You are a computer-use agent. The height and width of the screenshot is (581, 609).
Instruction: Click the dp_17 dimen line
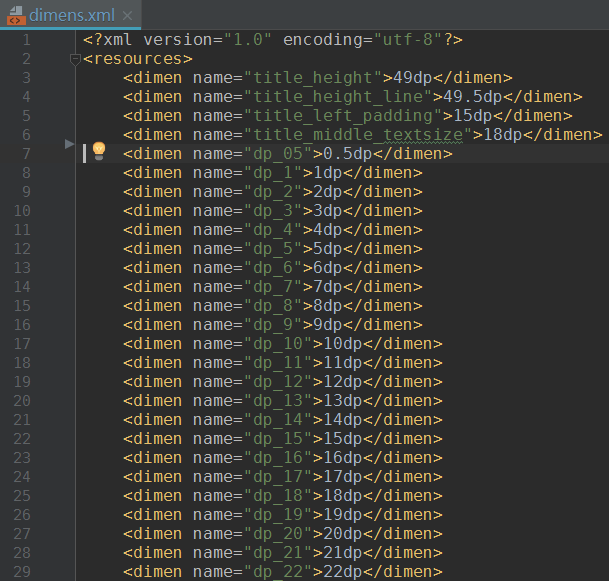(x=283, y=478)
